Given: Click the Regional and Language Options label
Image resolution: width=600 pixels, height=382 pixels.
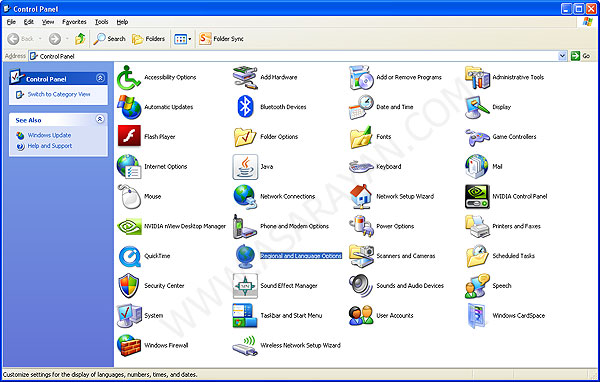Looking at the screenshot, I should click(x=301, y=256).
